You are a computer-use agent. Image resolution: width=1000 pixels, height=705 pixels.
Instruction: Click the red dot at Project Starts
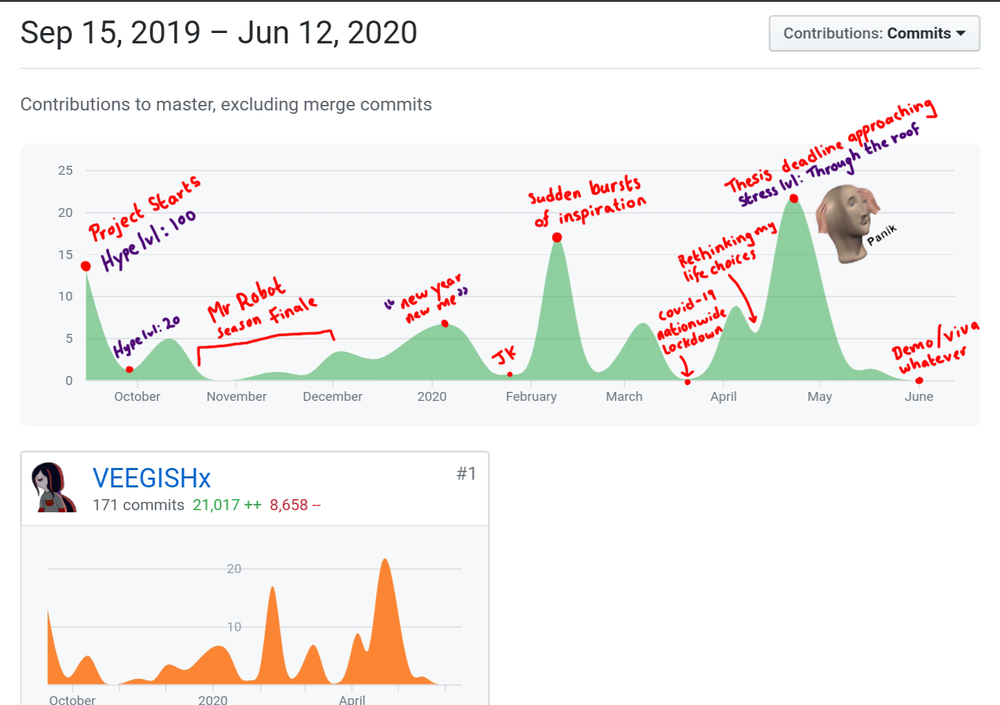86,266
